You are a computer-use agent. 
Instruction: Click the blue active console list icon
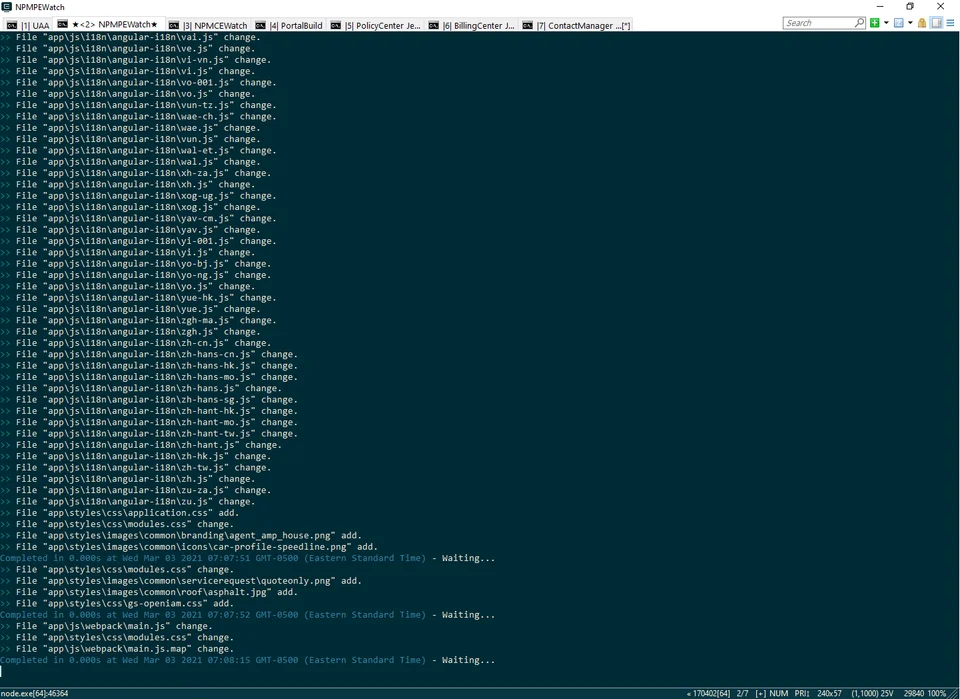tap(899, 23)
